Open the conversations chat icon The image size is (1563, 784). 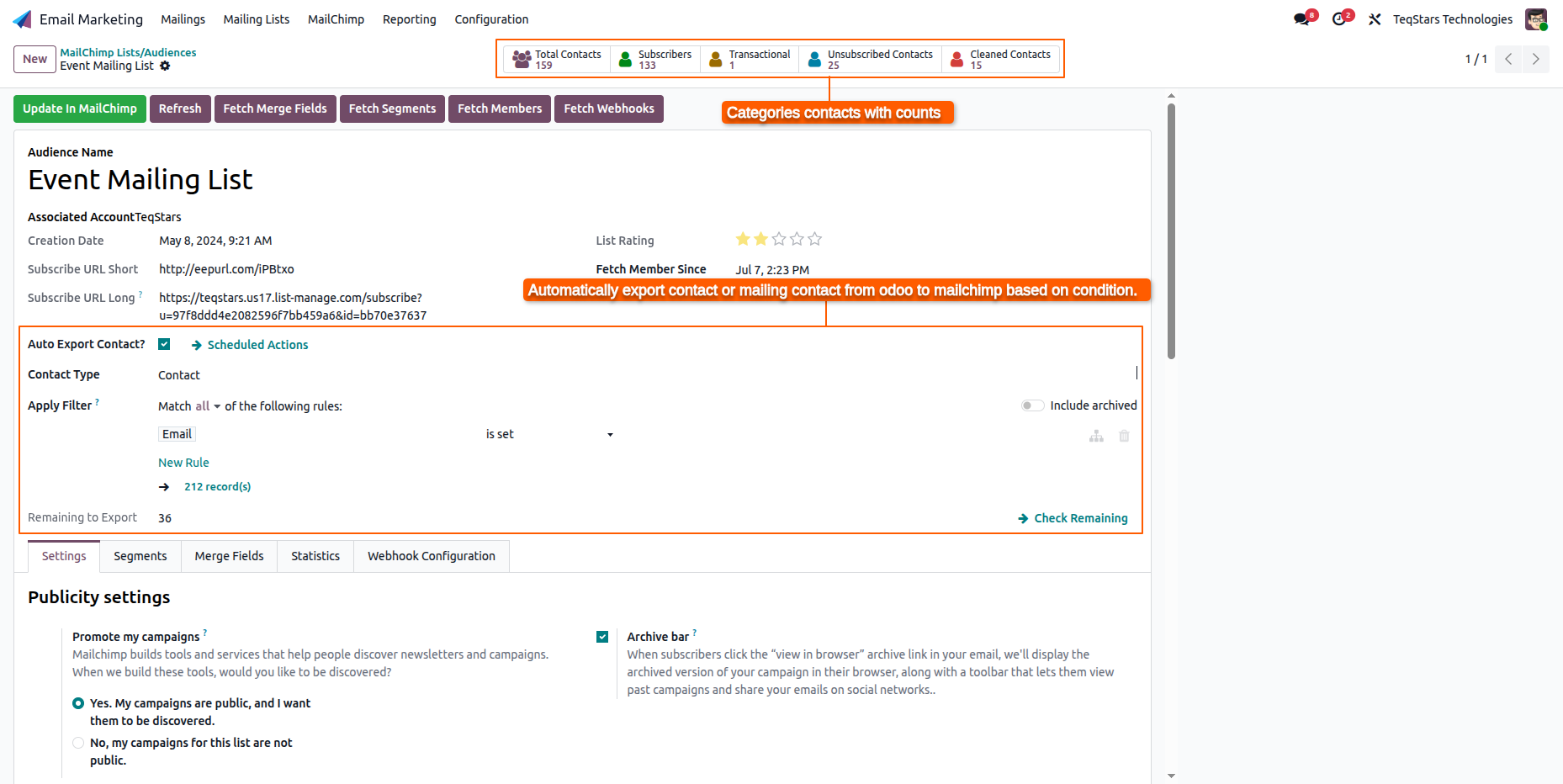tap(1302, 19)
